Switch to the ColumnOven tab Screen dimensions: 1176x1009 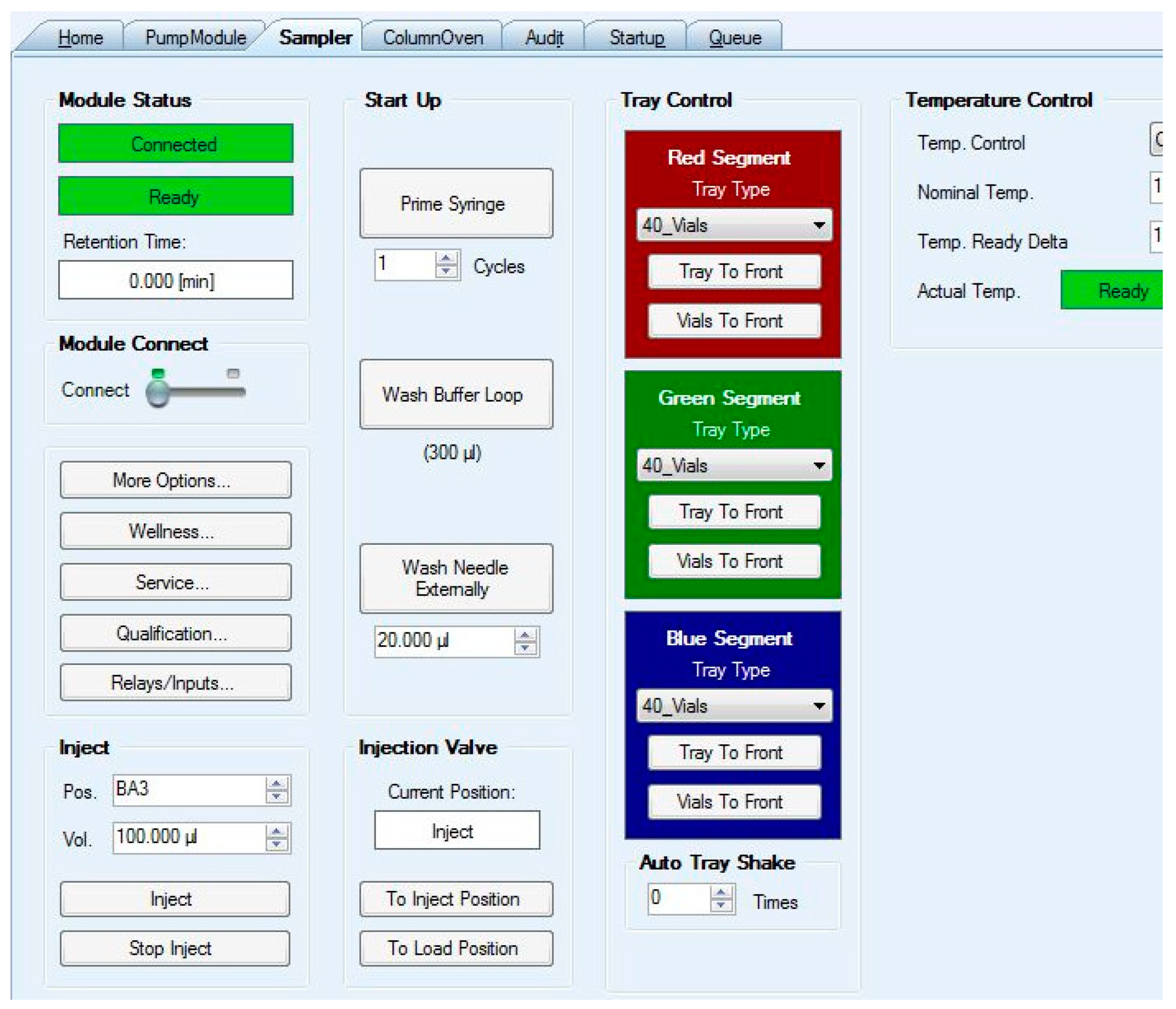[433, 38]
